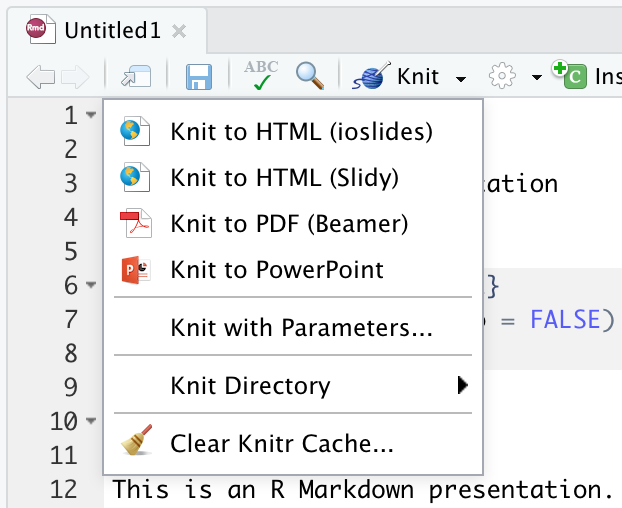
Task: Open Knit with Parameters dialog
Action: (301, 327)
